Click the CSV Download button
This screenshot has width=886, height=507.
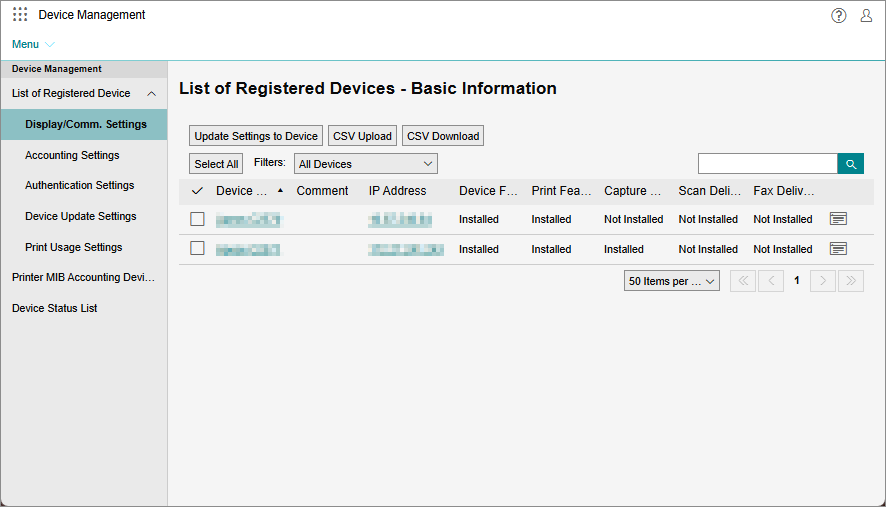pyautogui.click(x=443, y=136)
